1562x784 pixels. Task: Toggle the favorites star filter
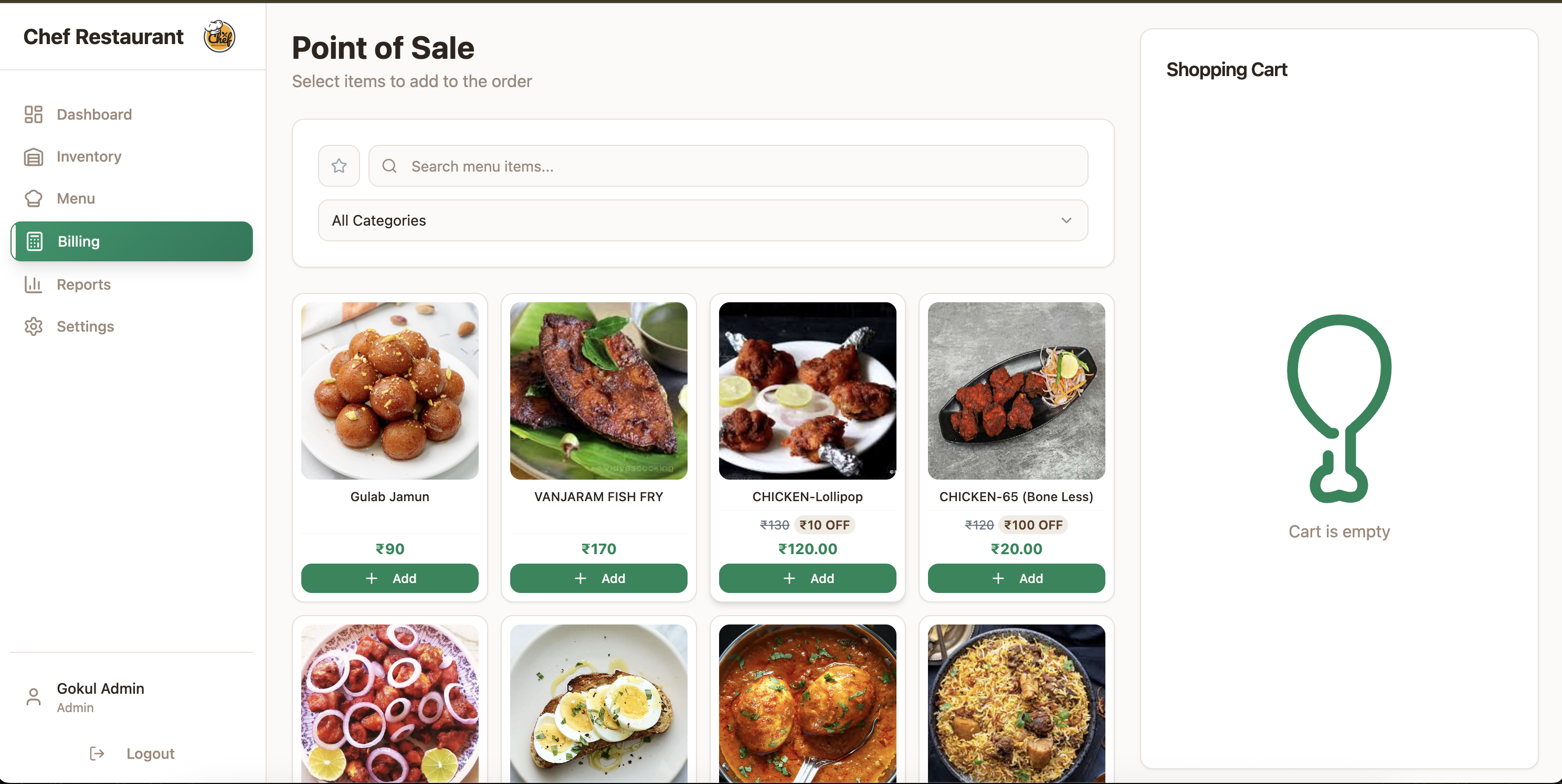[339, 165]
